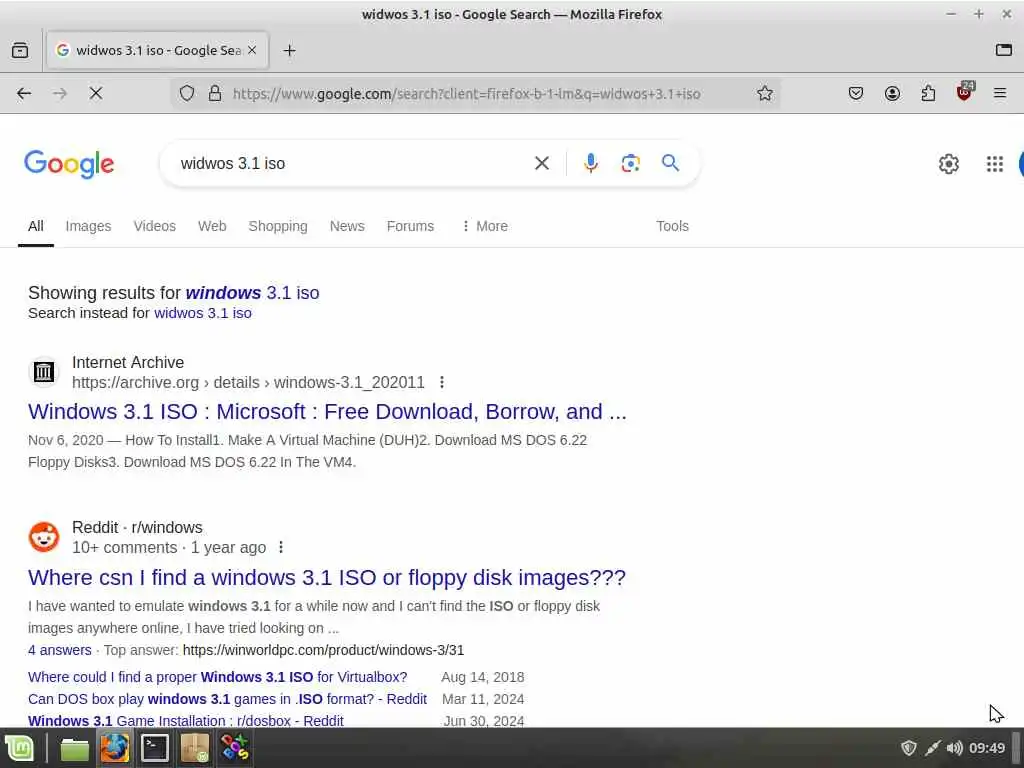This screenshot has width=1024, height=768.
Task: Open the tracking protection shield icon
Action: tap(187, 93)
